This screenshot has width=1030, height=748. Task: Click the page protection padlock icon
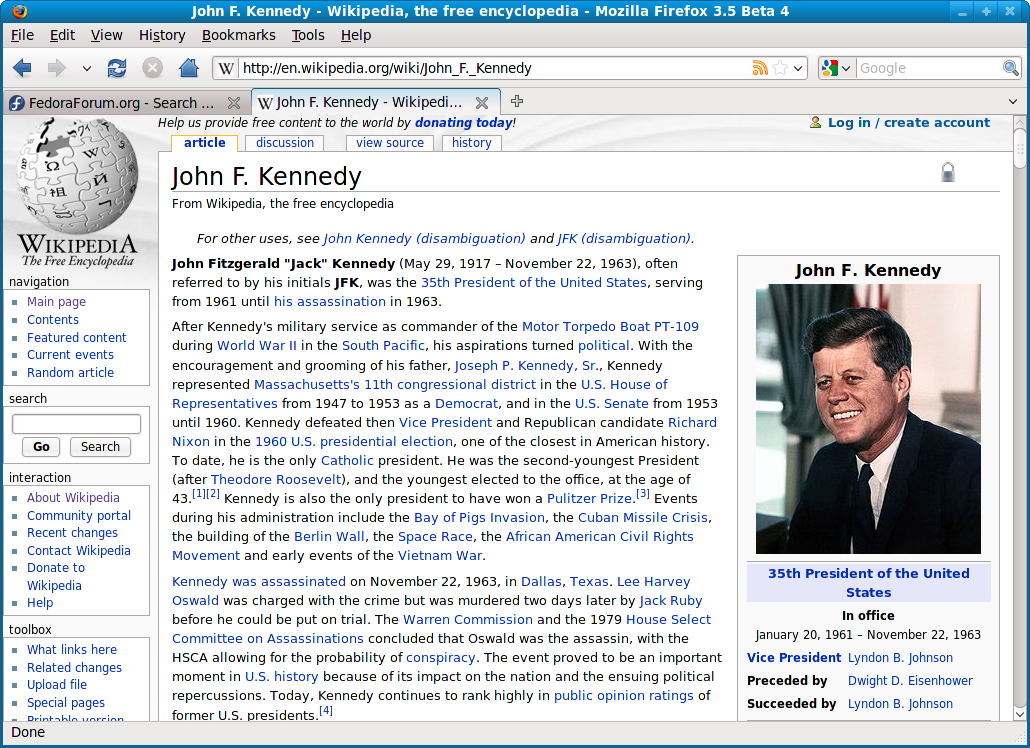(x=947, y=172)
